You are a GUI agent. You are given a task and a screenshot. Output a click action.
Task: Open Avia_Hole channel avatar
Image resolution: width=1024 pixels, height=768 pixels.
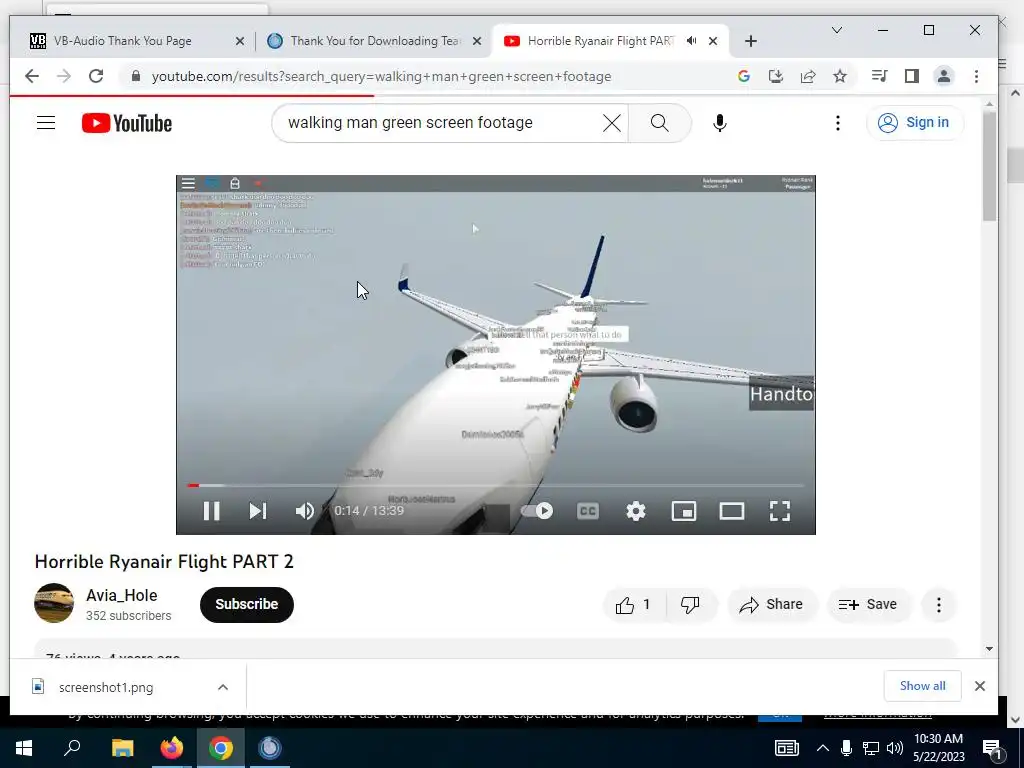[x=54, y=603]
